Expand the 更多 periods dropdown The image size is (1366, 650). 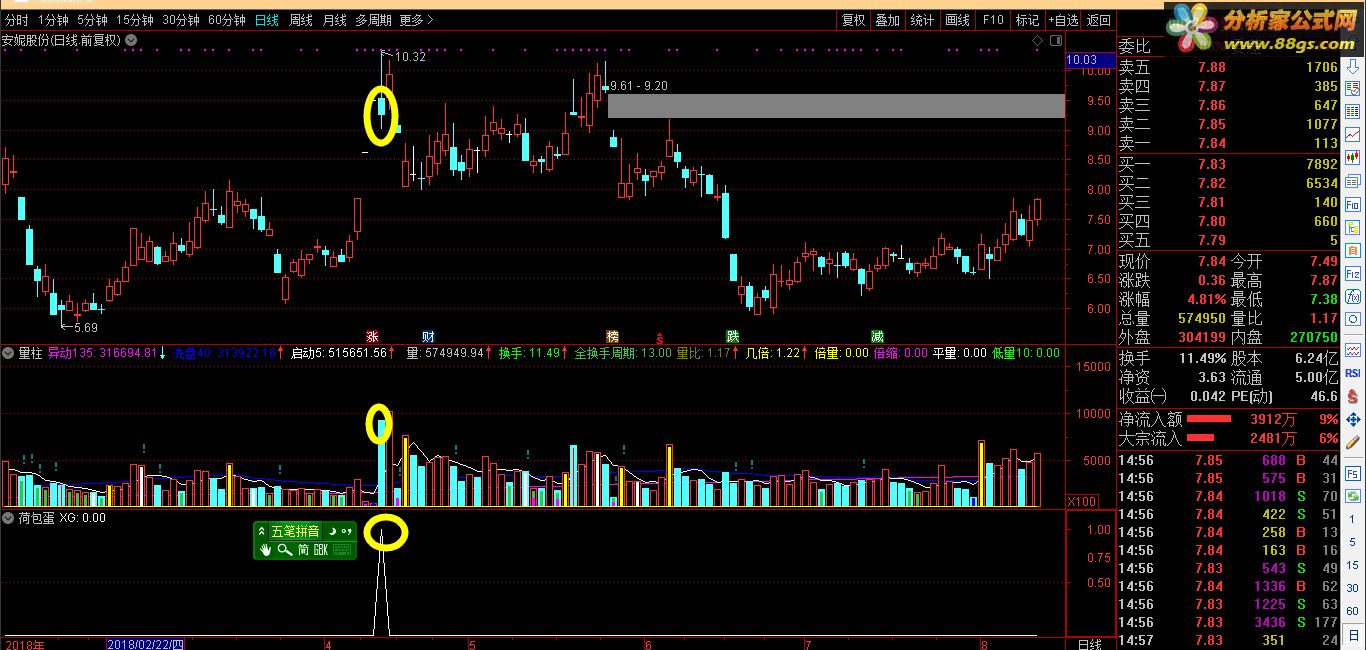point(417,20)
